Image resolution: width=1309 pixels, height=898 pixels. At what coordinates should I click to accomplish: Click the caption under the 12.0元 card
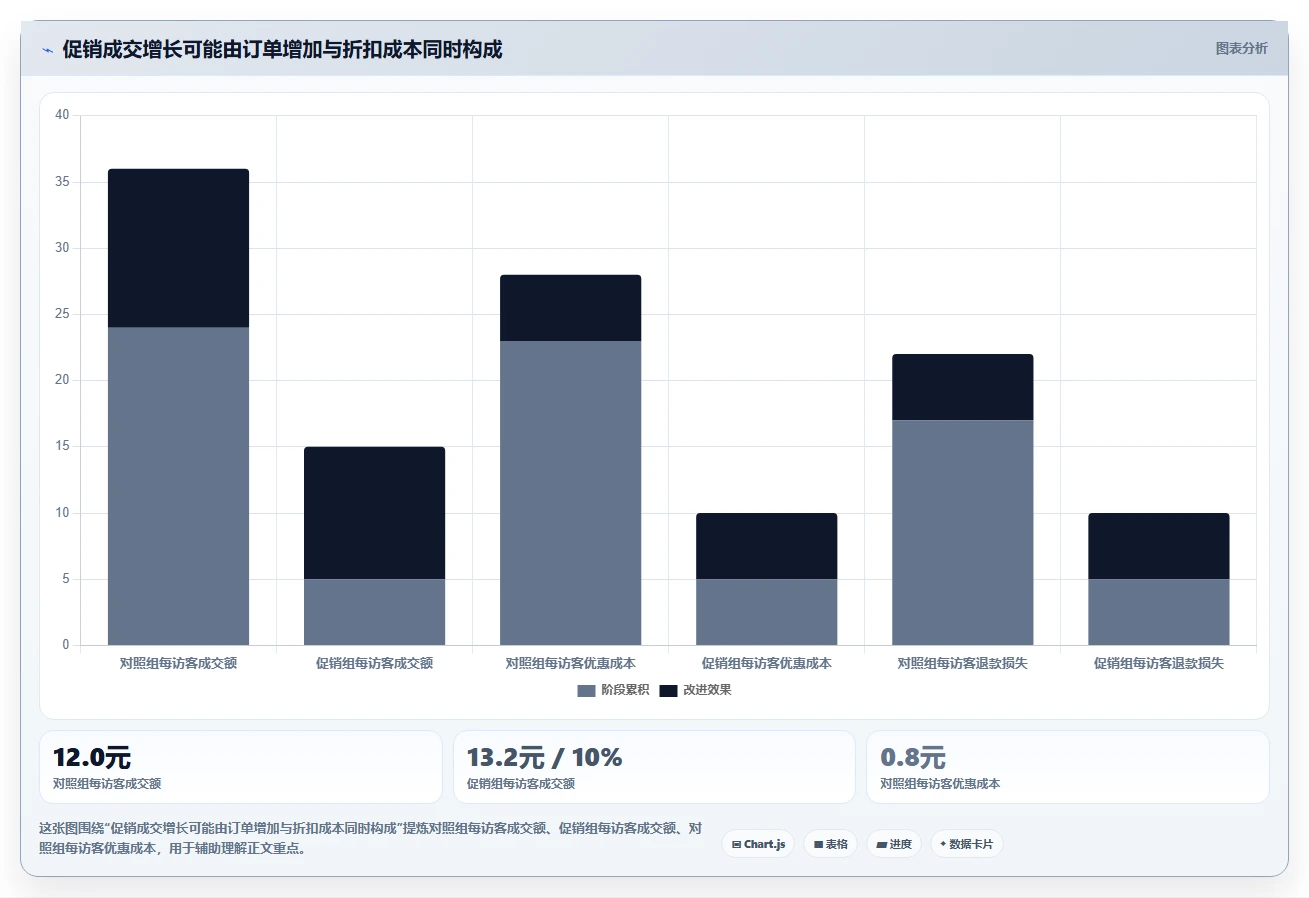[107, 784]
